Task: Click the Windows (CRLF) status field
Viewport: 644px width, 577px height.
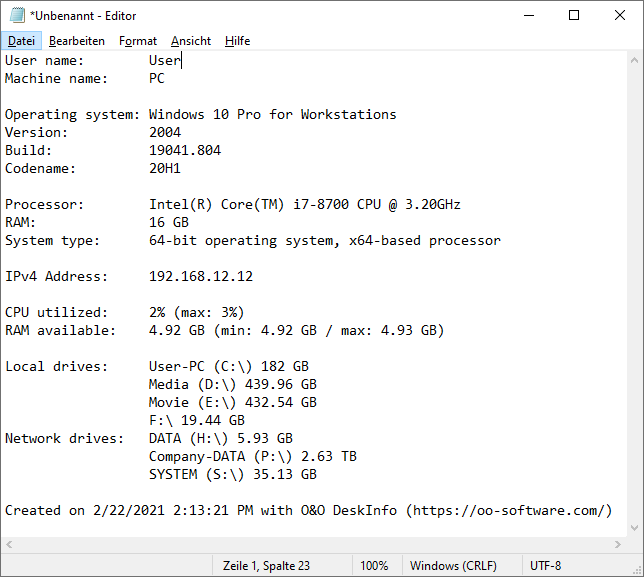Action: click(453, 566)
